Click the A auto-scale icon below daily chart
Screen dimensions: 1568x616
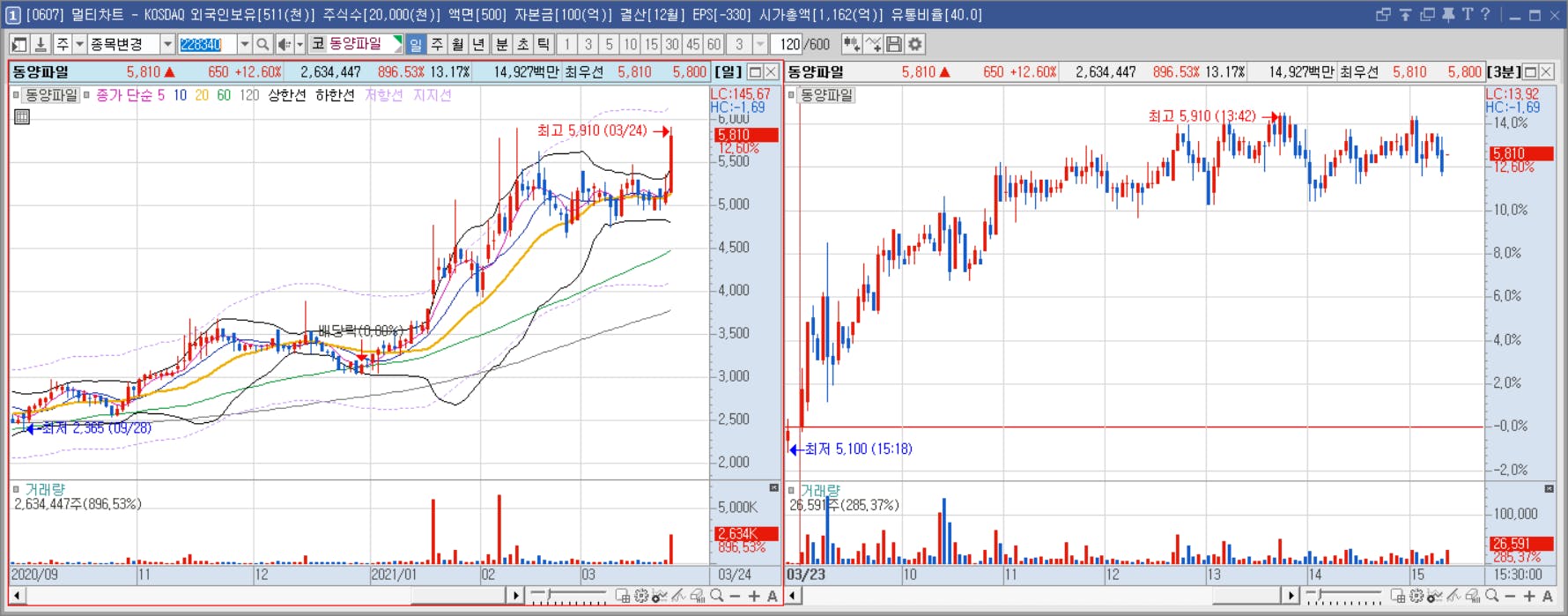(773, 597)
